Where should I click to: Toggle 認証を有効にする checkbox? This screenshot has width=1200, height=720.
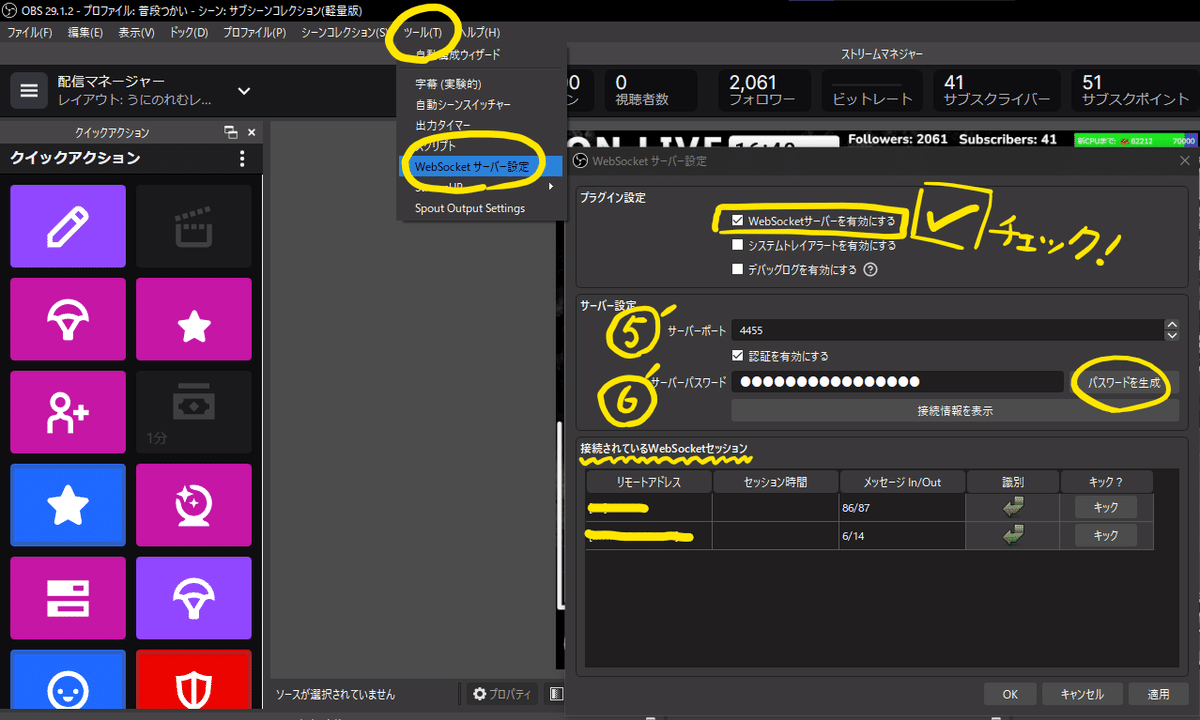(x=738, y=356)
